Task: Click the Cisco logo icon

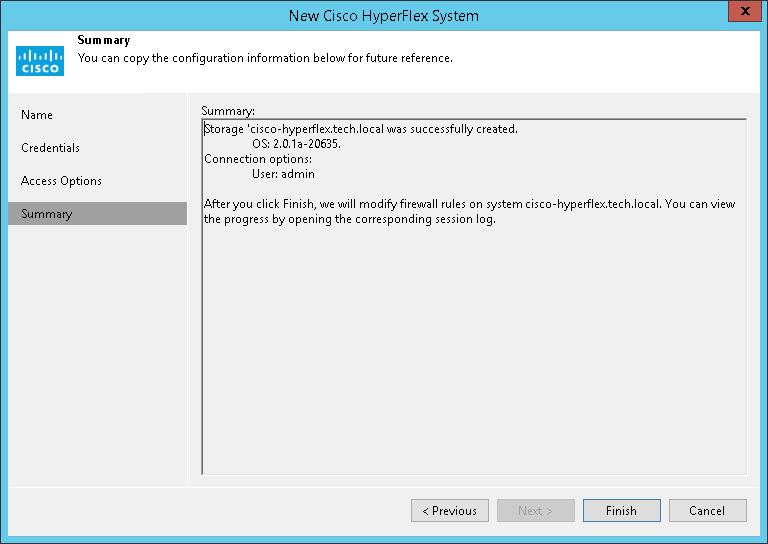Action: point(40,60)
